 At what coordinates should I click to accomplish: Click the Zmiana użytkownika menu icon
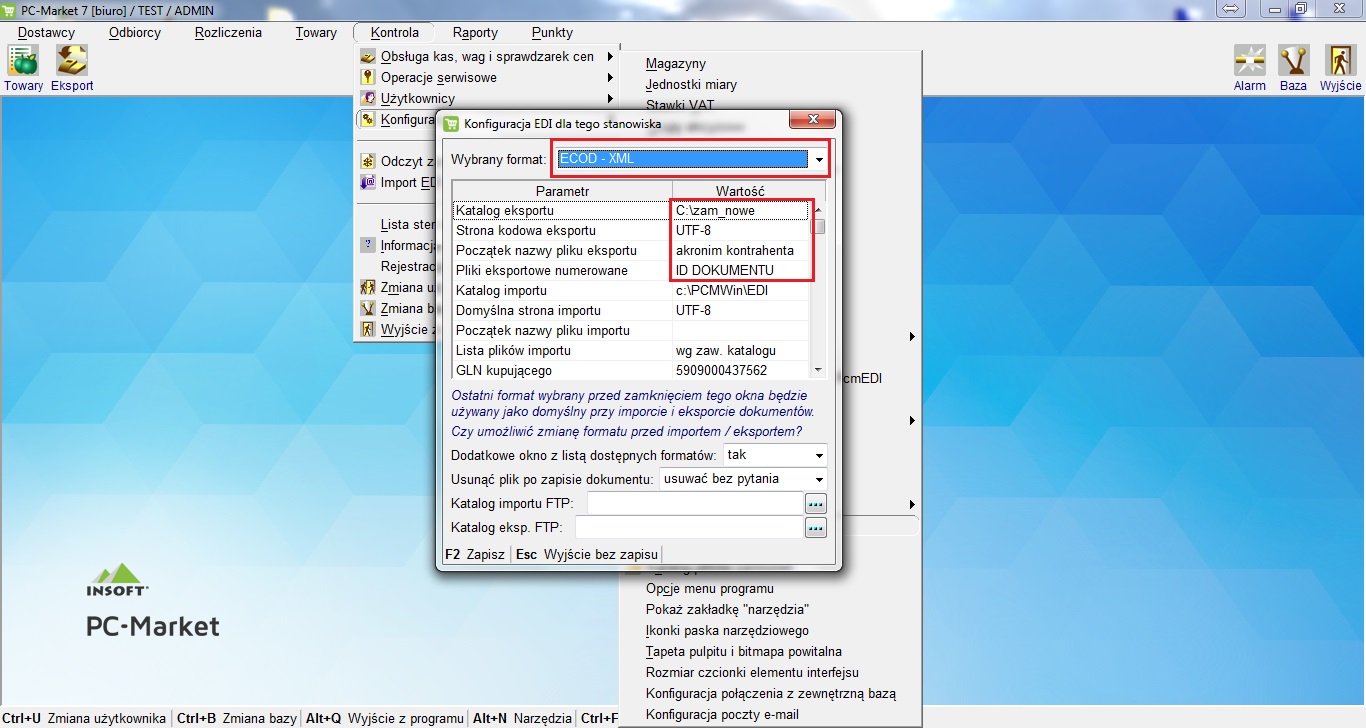(368, 288)
